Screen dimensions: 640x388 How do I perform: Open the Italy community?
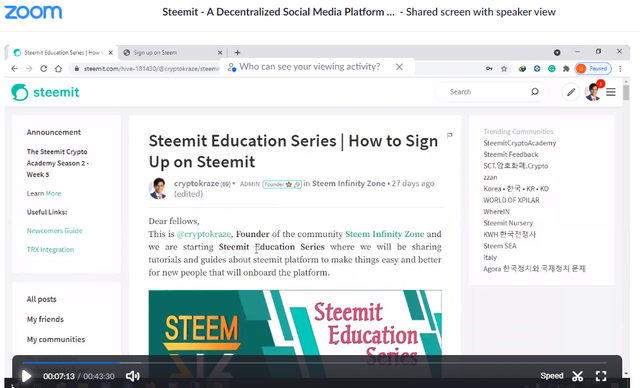490,257
